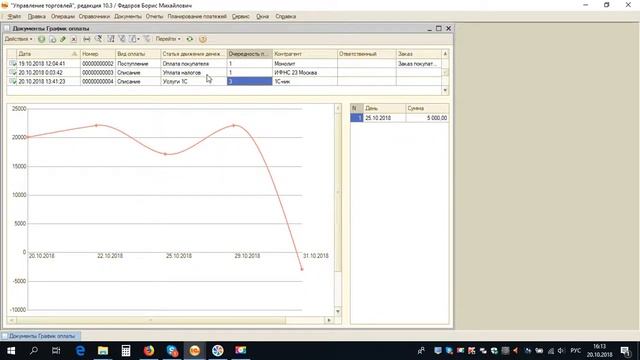Click the green Refresh list icon
Viewport: 640px width, 360px height.
(190, 39)
